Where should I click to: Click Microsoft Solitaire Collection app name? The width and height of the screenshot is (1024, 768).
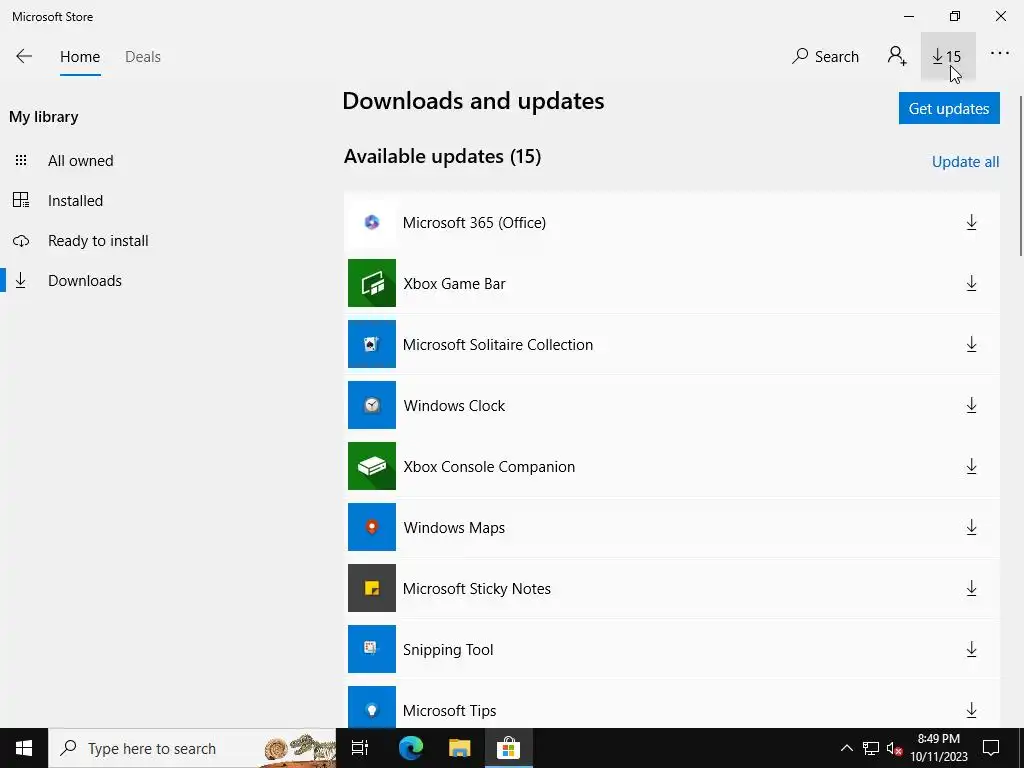point(498,345)
